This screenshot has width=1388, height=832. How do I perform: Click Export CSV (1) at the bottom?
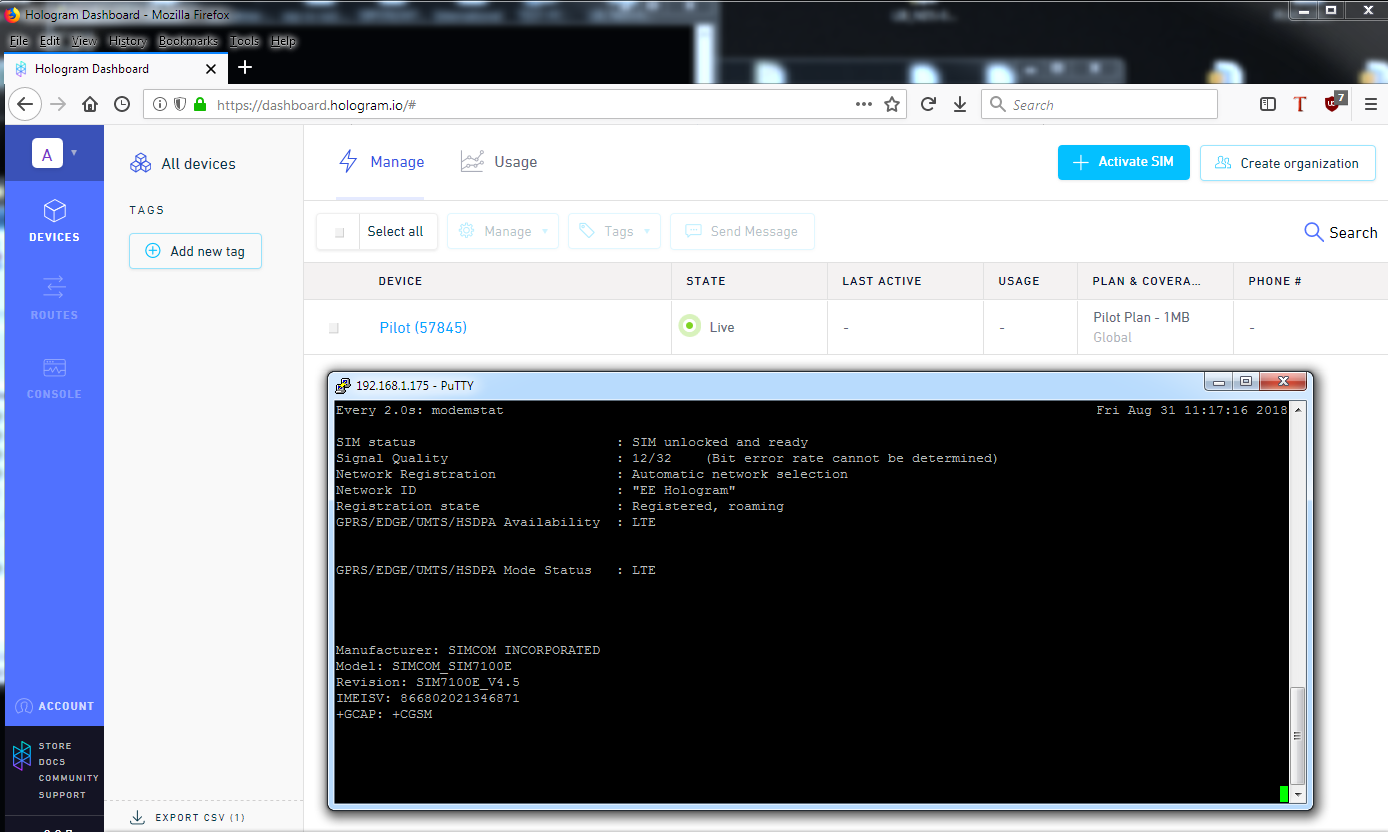[x=188, y=817]
